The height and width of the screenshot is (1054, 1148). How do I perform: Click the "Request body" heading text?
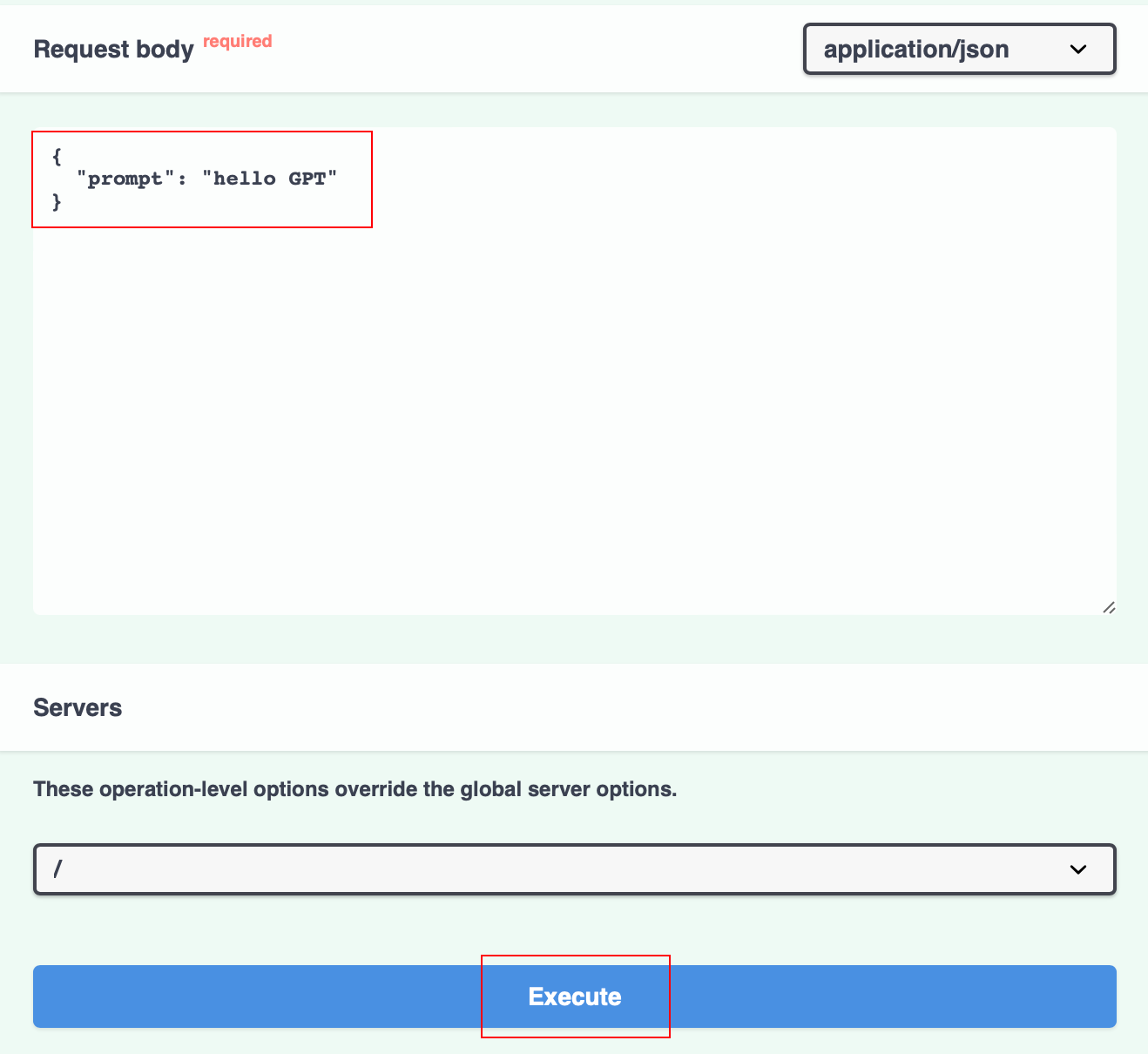(113, 50)
